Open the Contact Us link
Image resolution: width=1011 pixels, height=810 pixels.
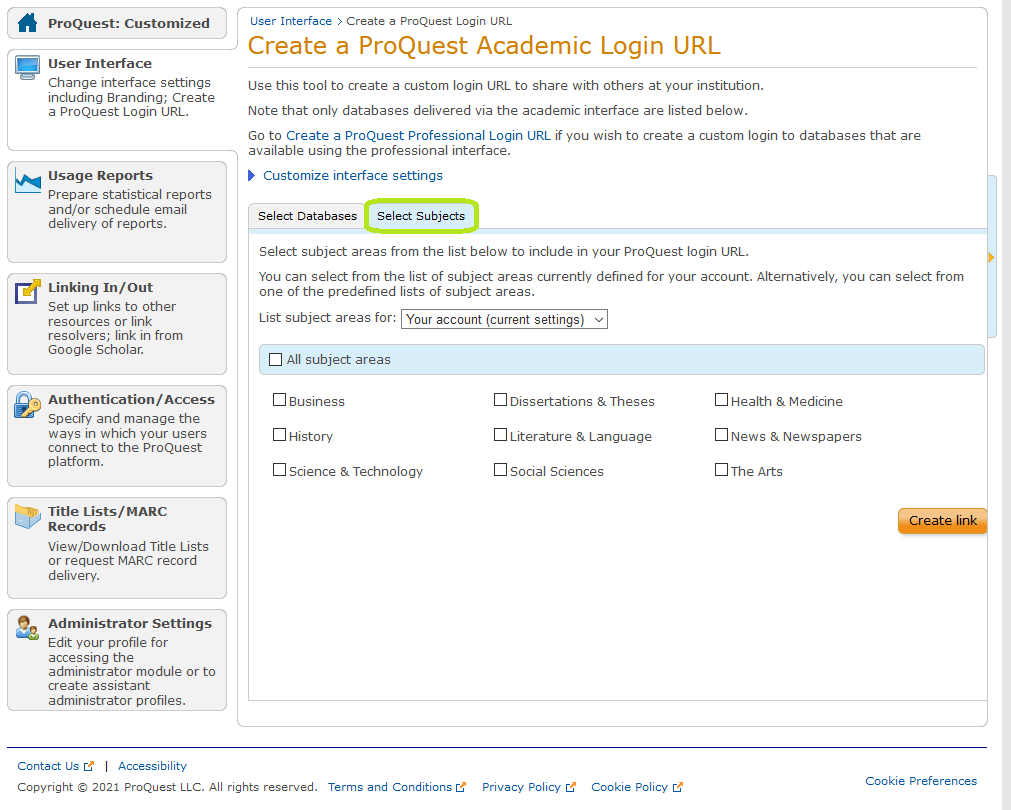click(x=48, y=766)
